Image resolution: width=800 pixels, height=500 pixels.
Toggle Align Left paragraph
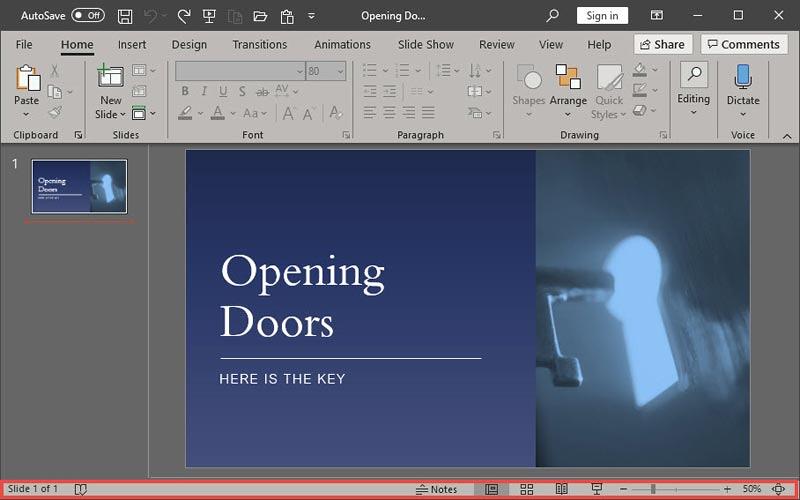(x=370, y=112)
